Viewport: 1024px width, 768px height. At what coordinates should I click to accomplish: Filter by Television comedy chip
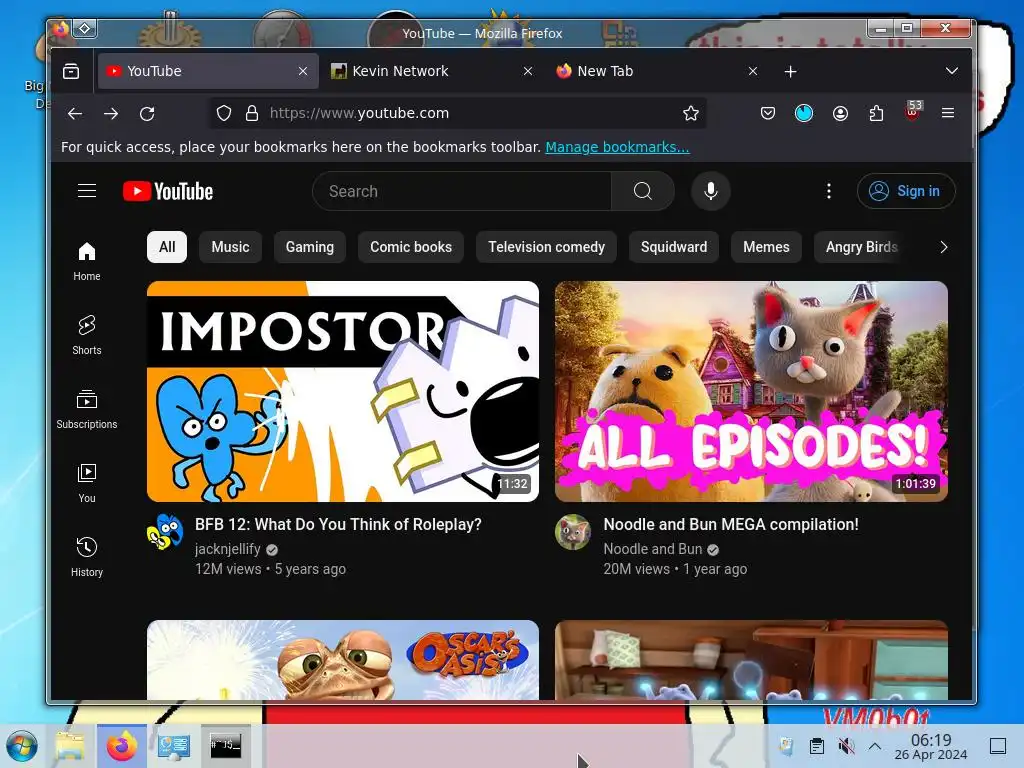[x=547, y=247]
